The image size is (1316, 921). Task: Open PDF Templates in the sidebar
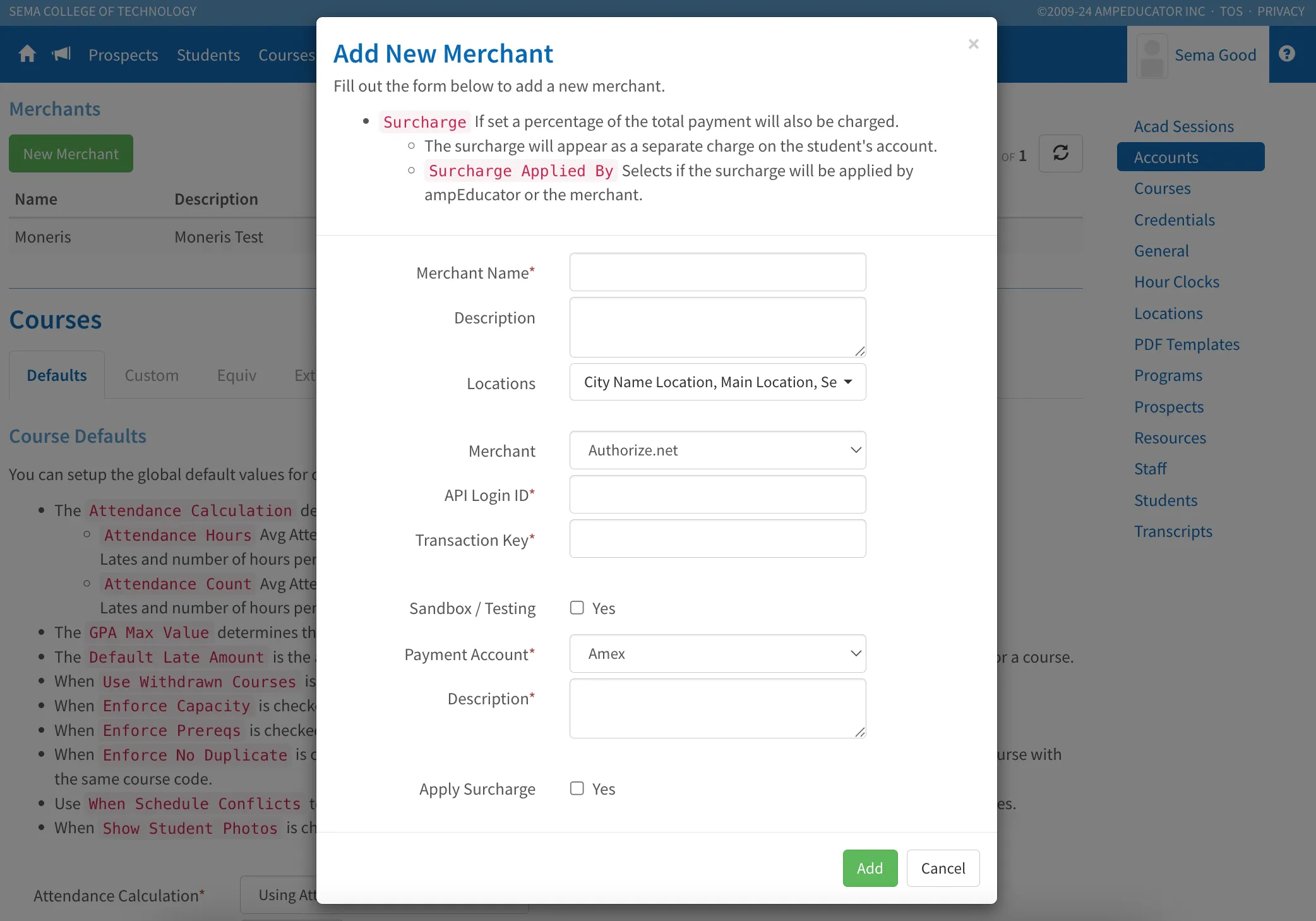[x=1187, y=344]
